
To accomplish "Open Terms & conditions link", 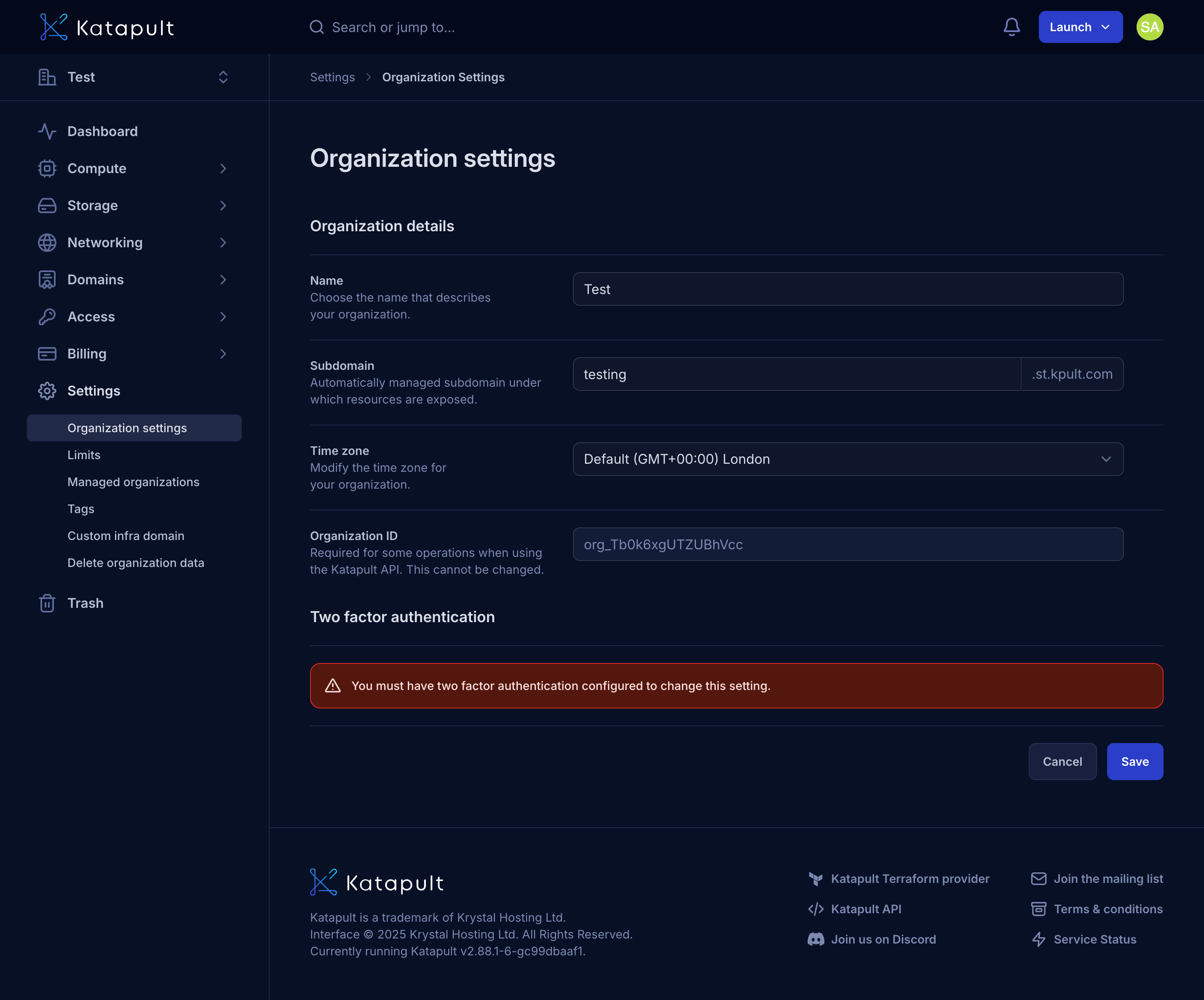I will (1108, 909).
